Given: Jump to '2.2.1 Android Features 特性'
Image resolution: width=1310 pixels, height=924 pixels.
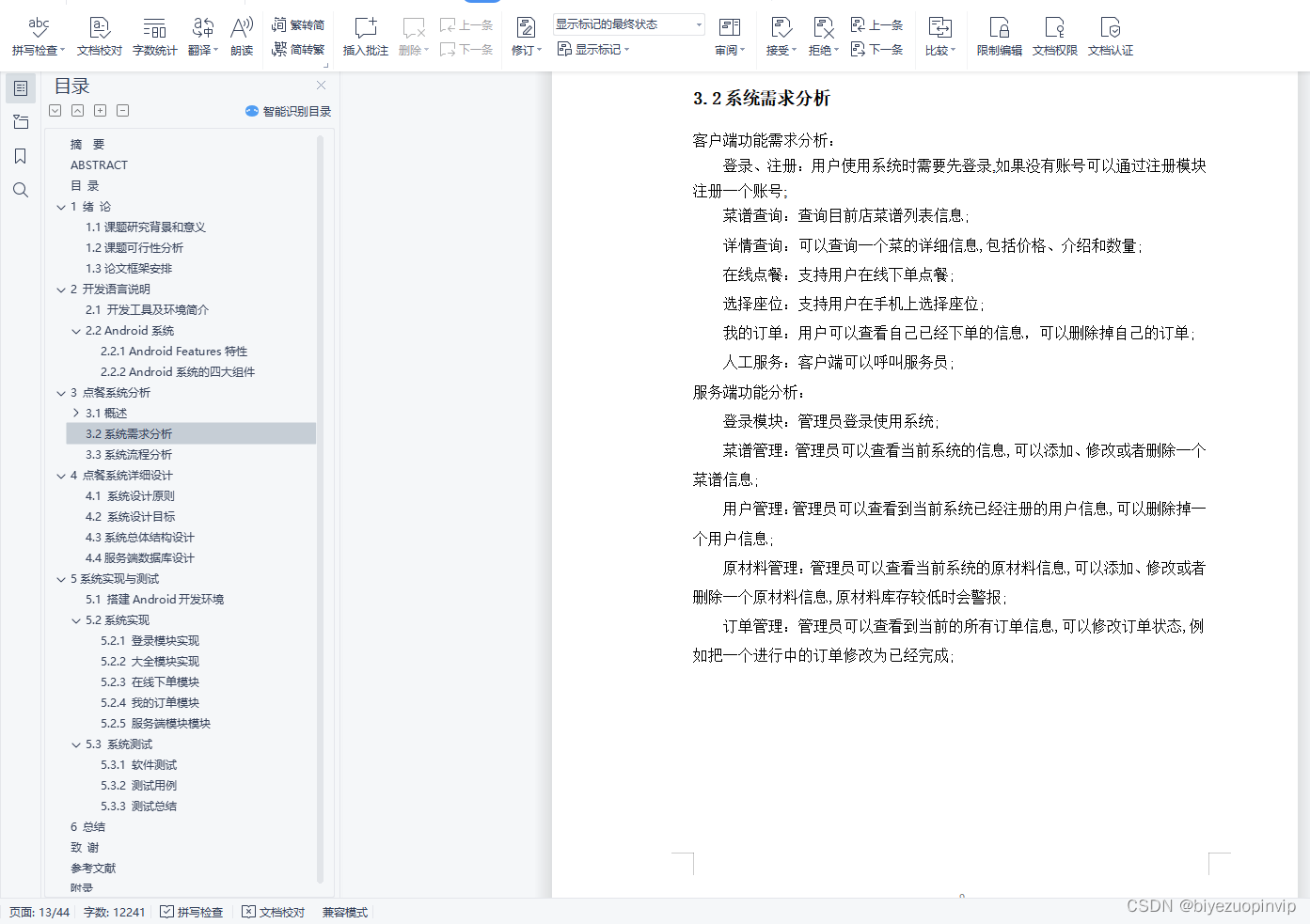Looking at the screenshot, I should pos(174,352).
